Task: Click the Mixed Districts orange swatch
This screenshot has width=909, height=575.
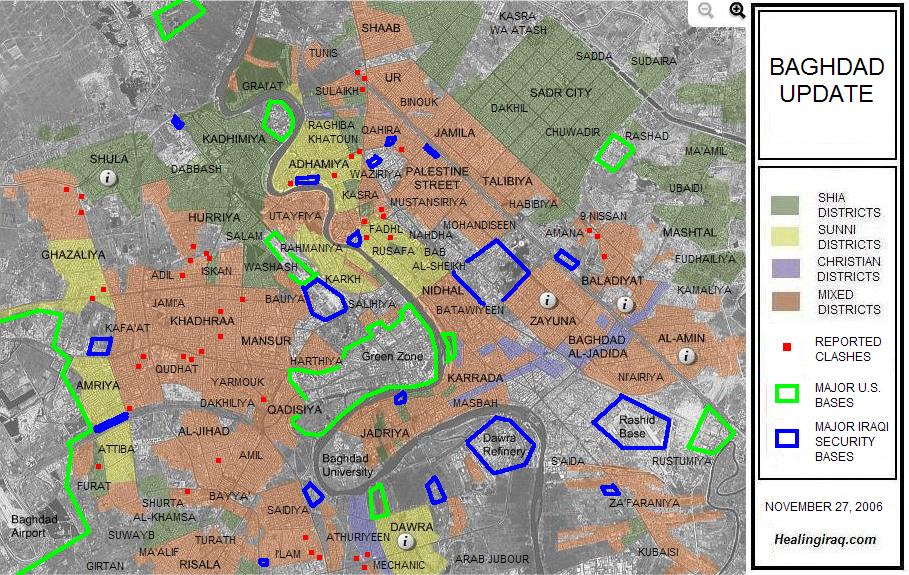Action: 786,301
